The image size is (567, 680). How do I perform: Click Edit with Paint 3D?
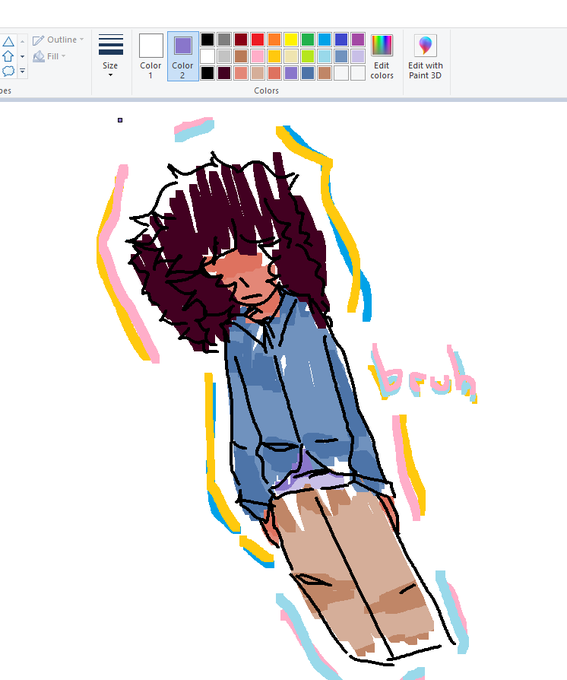coord(425,56)
